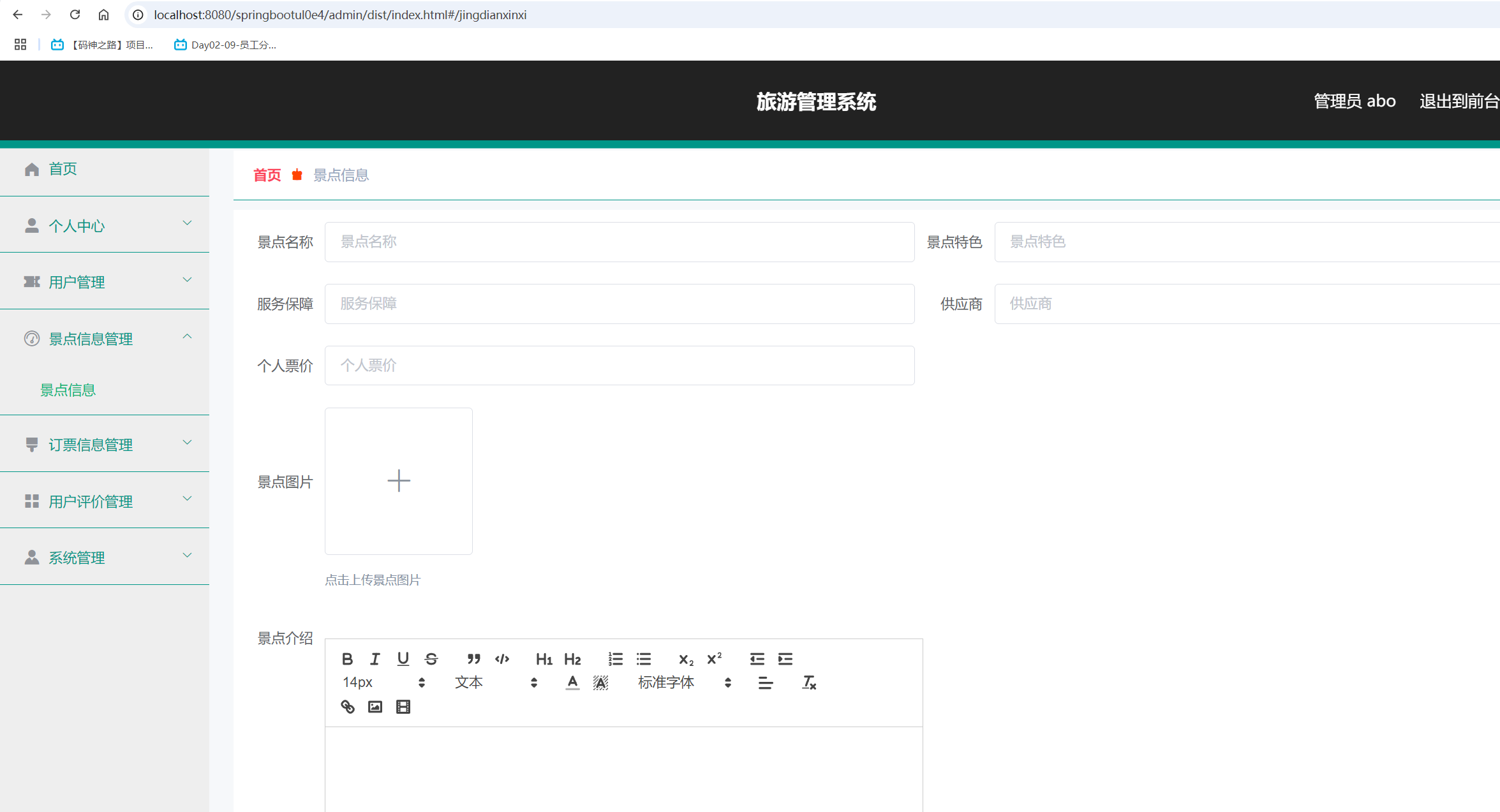Toggle ordered list formatting
Screen dimensions: 1500x812
click(615, 658)
